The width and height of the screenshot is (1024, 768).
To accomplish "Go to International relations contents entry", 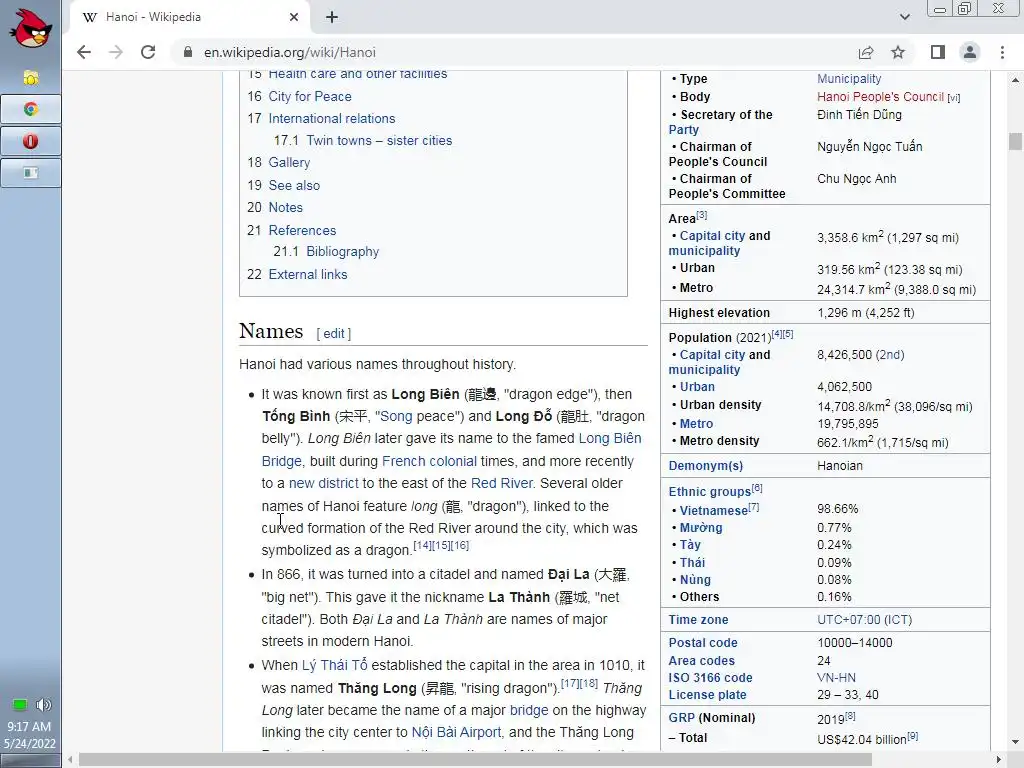I will [332, 119].
